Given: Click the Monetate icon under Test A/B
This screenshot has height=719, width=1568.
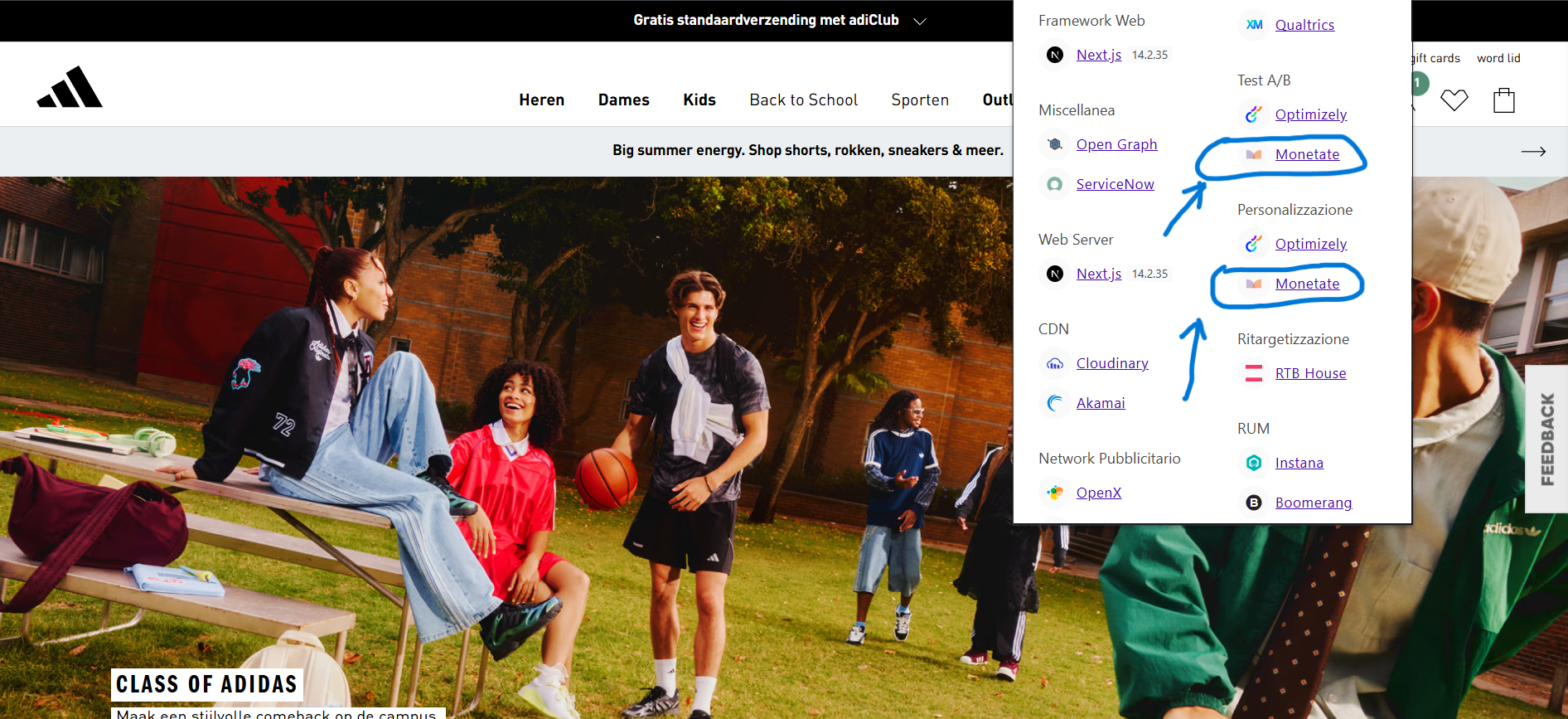Looking at the screenshot, I should click(1254, 154).
